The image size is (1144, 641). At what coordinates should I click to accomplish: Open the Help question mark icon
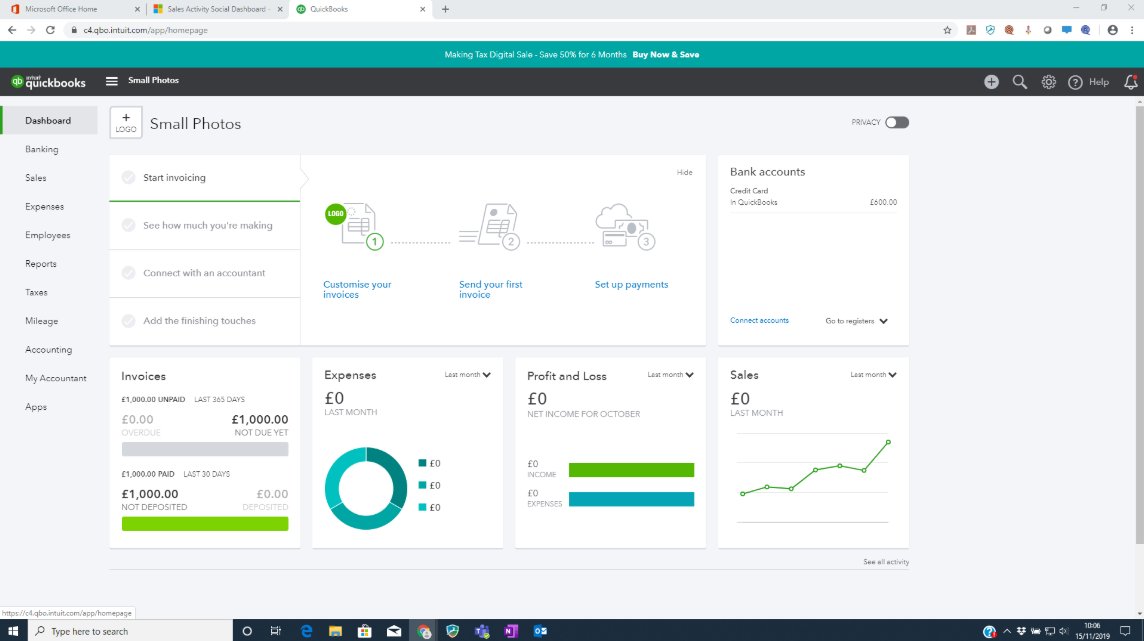coord(1075,82)
